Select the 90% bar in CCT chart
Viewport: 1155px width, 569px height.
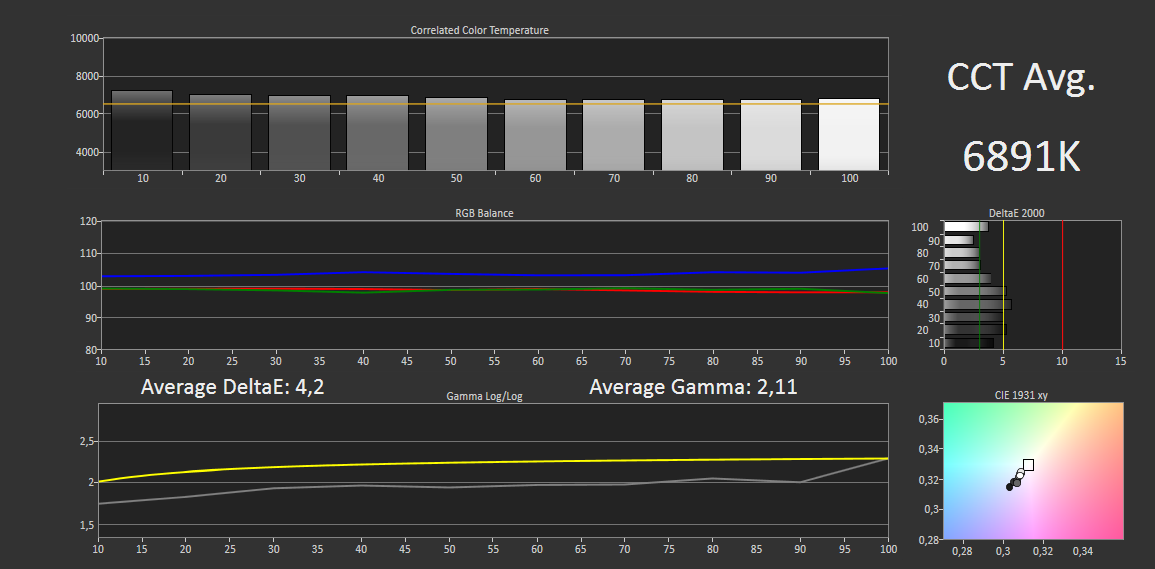[771, 135]
